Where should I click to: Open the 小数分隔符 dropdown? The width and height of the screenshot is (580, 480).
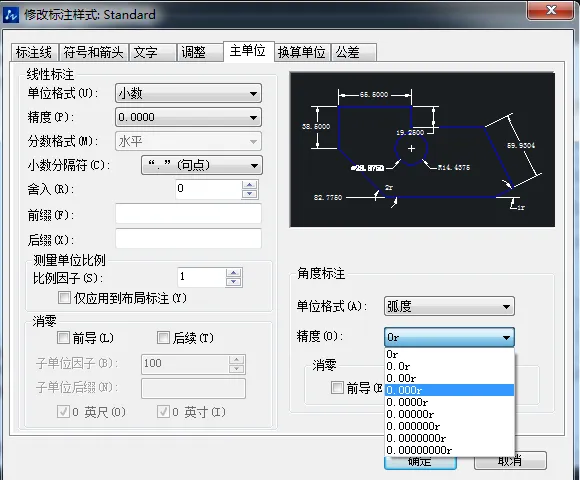tap(202, 165)
